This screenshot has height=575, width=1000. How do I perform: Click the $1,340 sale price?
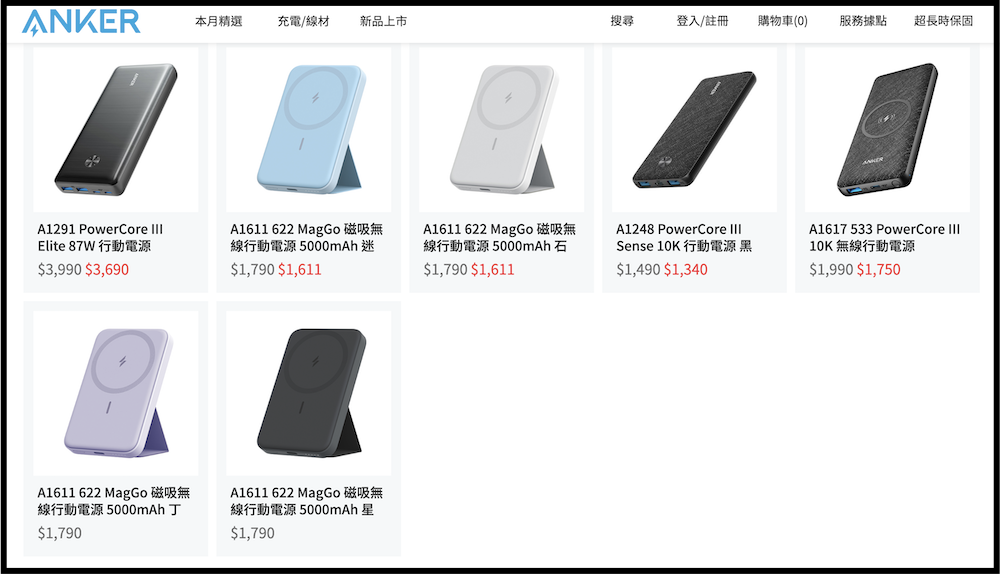click(685, 269)
